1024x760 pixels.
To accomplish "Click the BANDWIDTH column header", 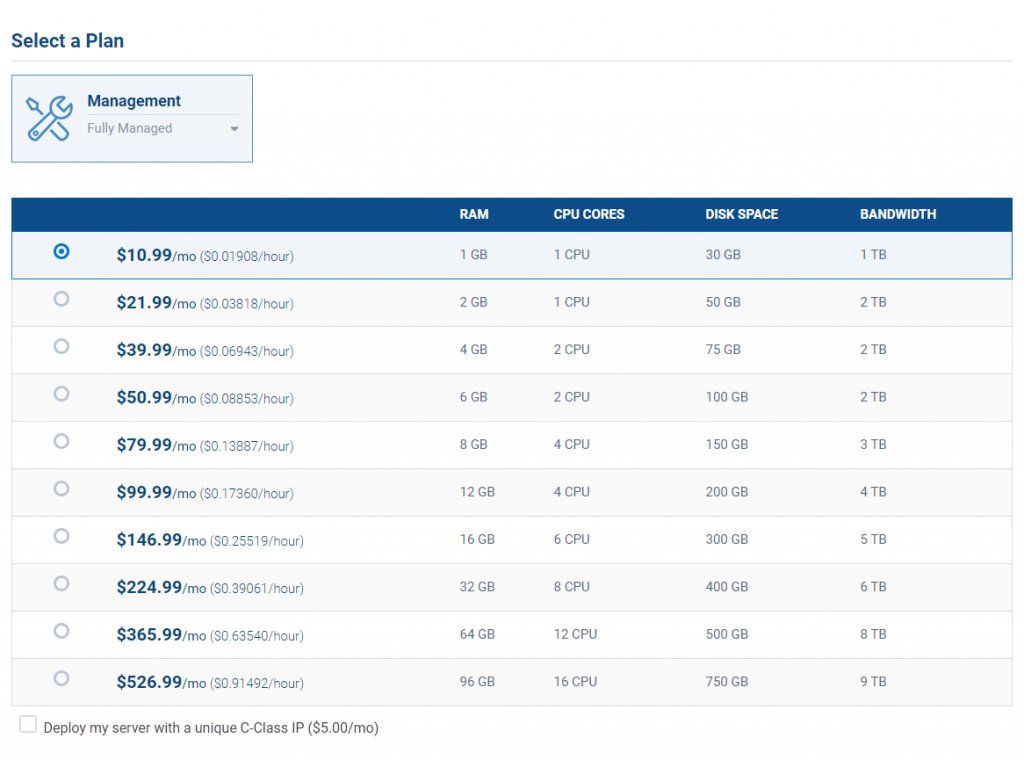I will pyautogui.click(x=898, y=214).
